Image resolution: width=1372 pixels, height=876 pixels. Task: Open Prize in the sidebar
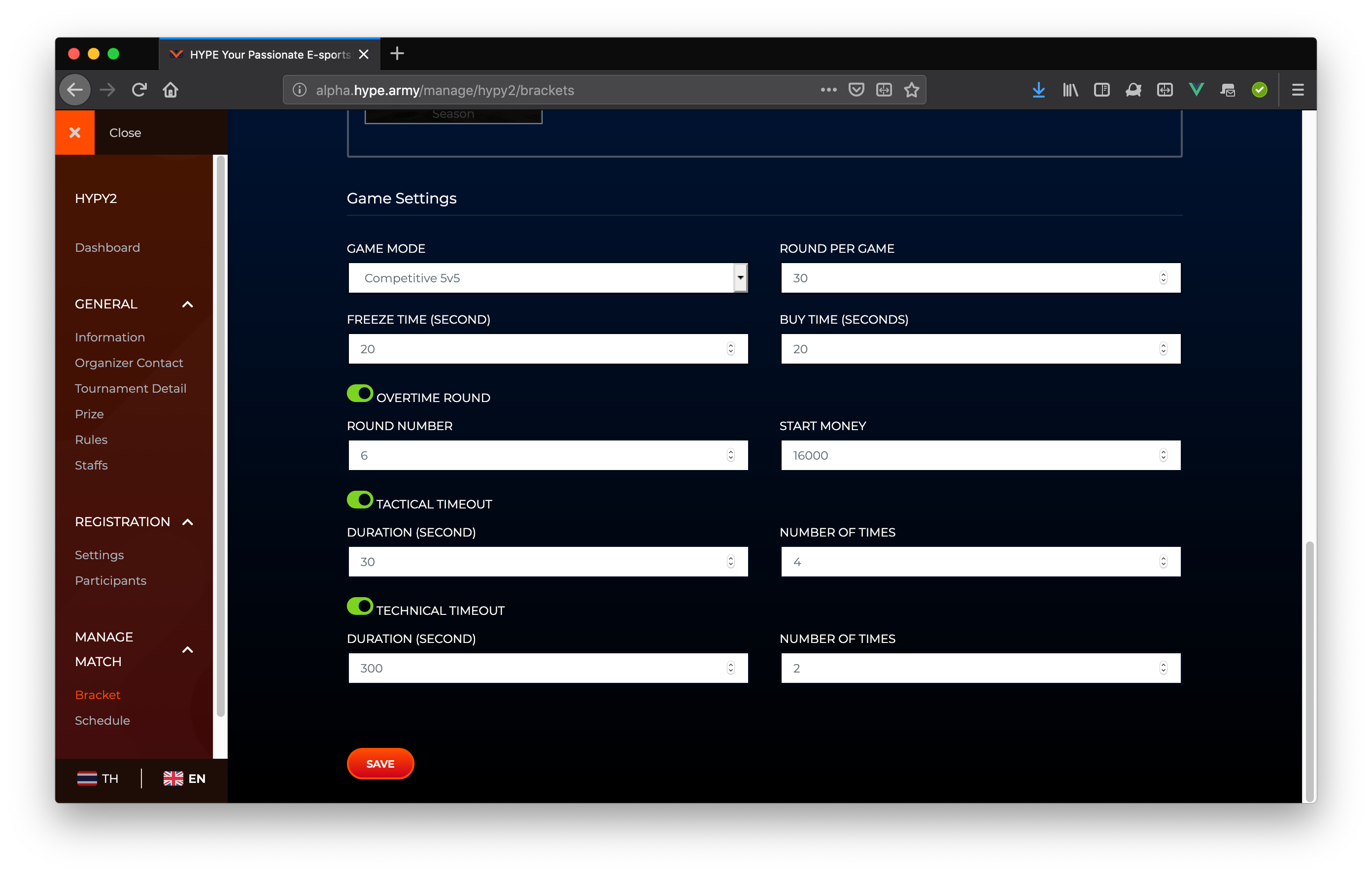point(90,414)
